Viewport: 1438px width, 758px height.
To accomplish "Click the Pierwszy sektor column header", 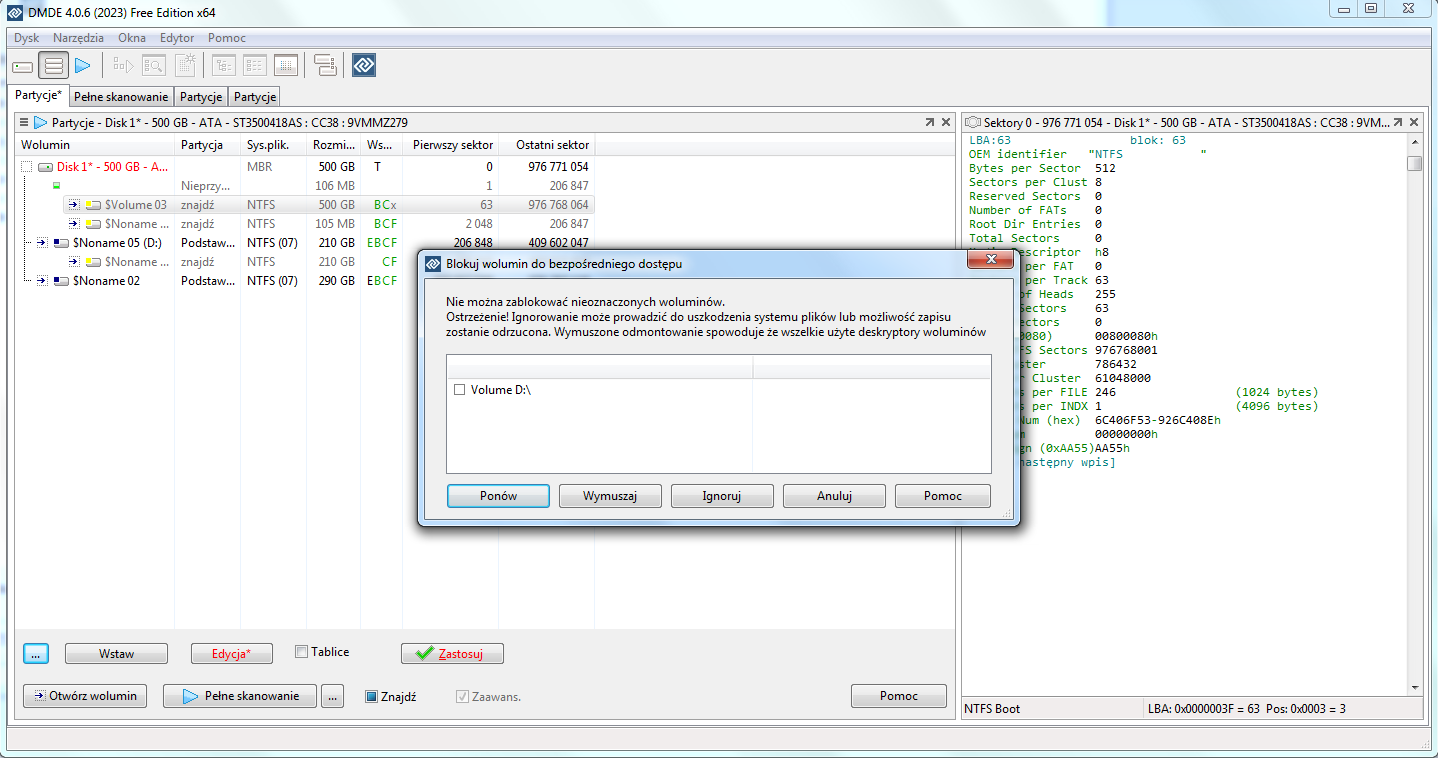I will pos(450,145).
